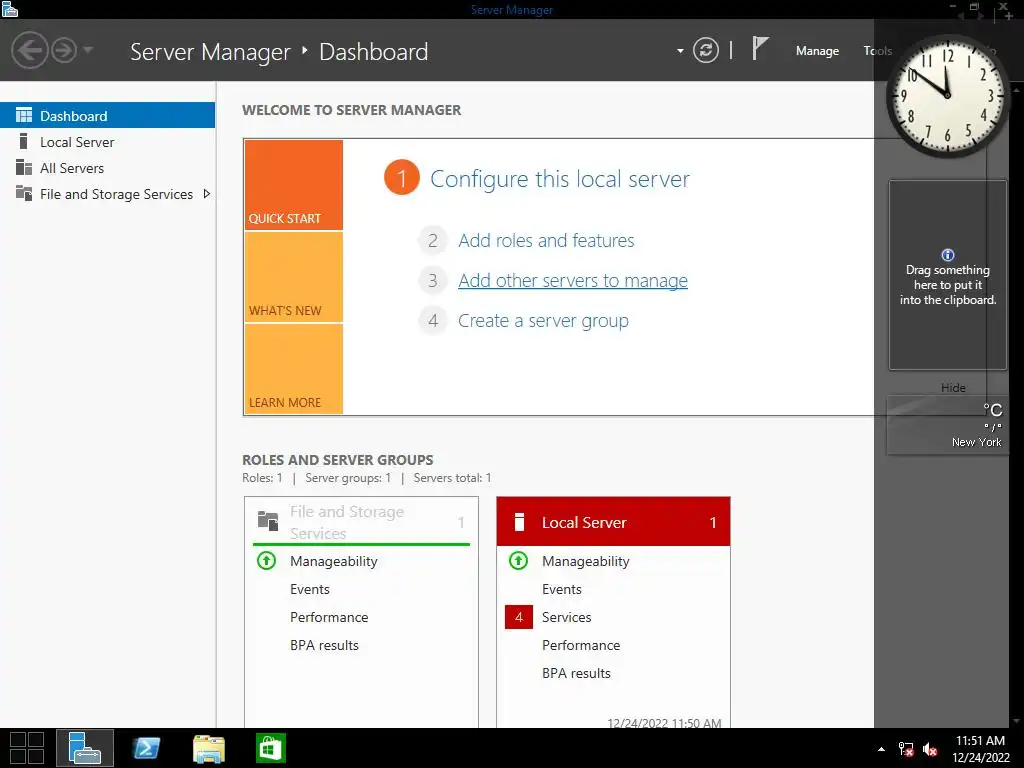Select the LEARN MORE tile
This screenshot has height=768, width=1024.
tap(294, 369)
